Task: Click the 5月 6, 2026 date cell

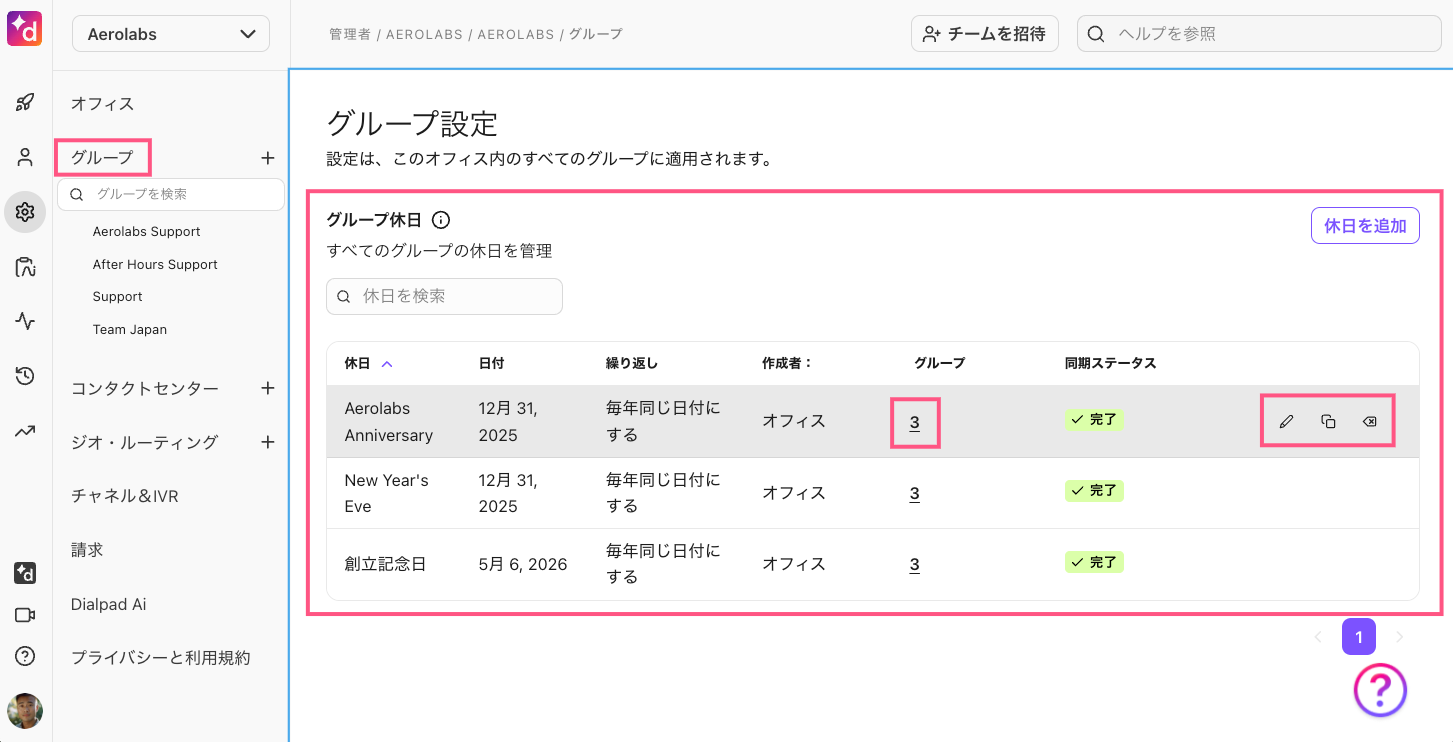Action: point(523,564)
